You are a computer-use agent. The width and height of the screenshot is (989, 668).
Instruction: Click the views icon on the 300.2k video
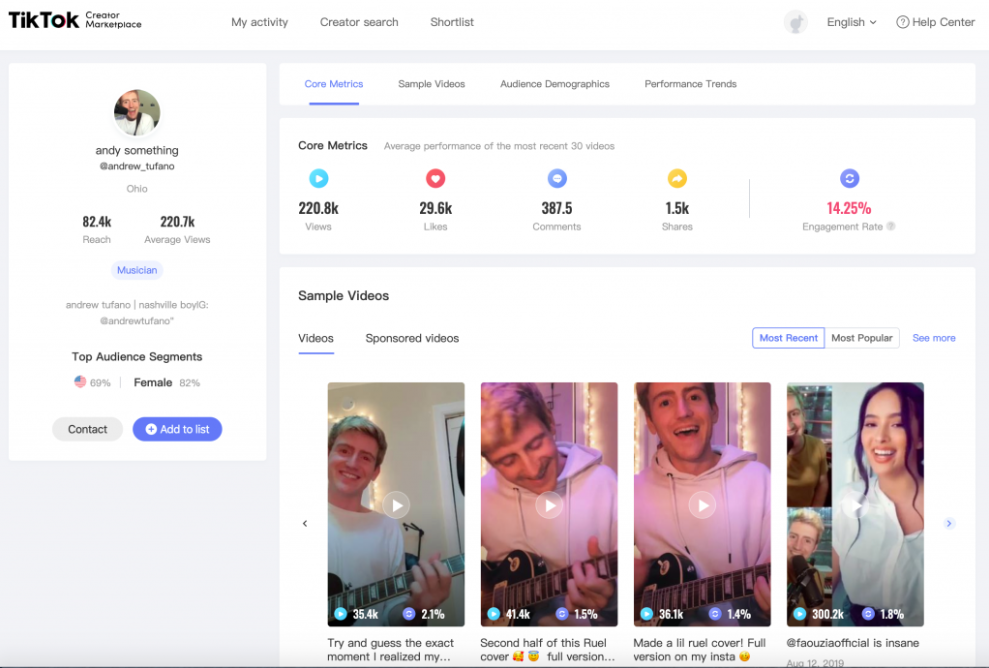(800, 614)
